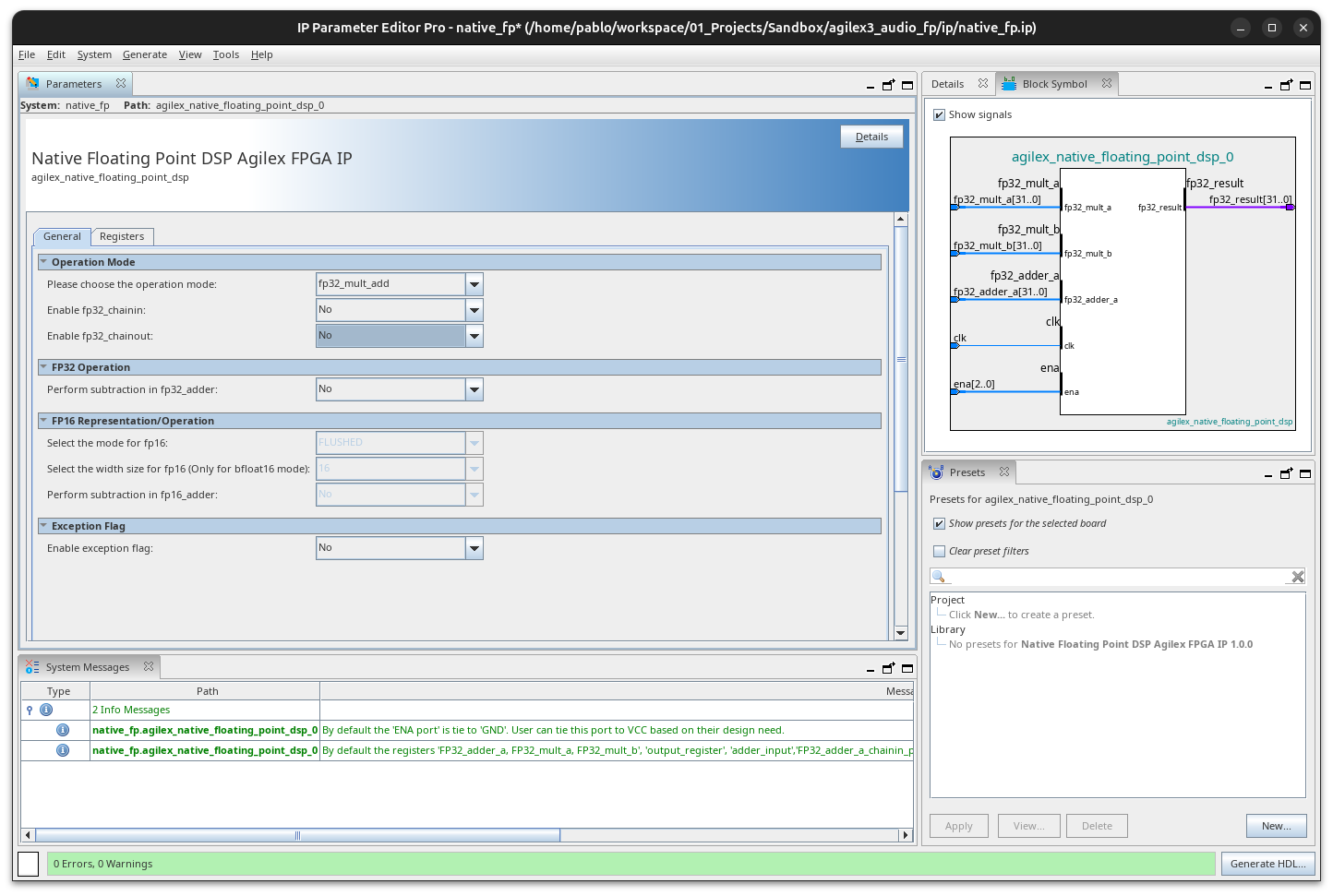Click the Generate HDL button
Viewport: 1333px width, 896px height.
click(x=1267, y=864)
